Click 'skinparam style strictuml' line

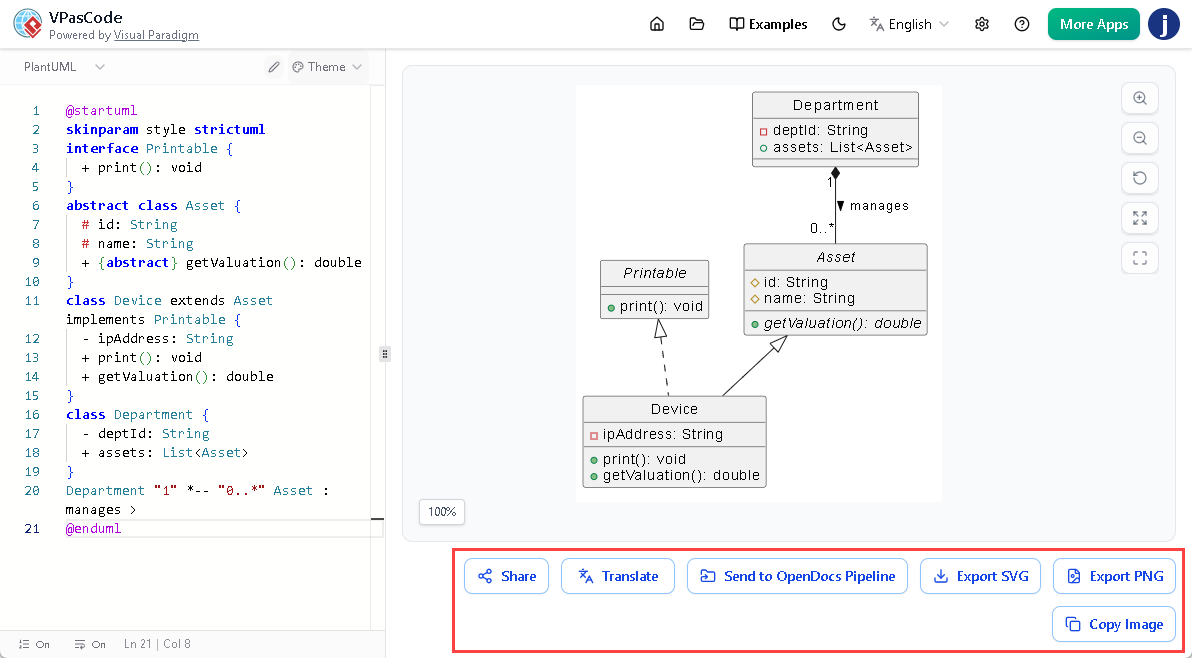[x=166, y=130]
